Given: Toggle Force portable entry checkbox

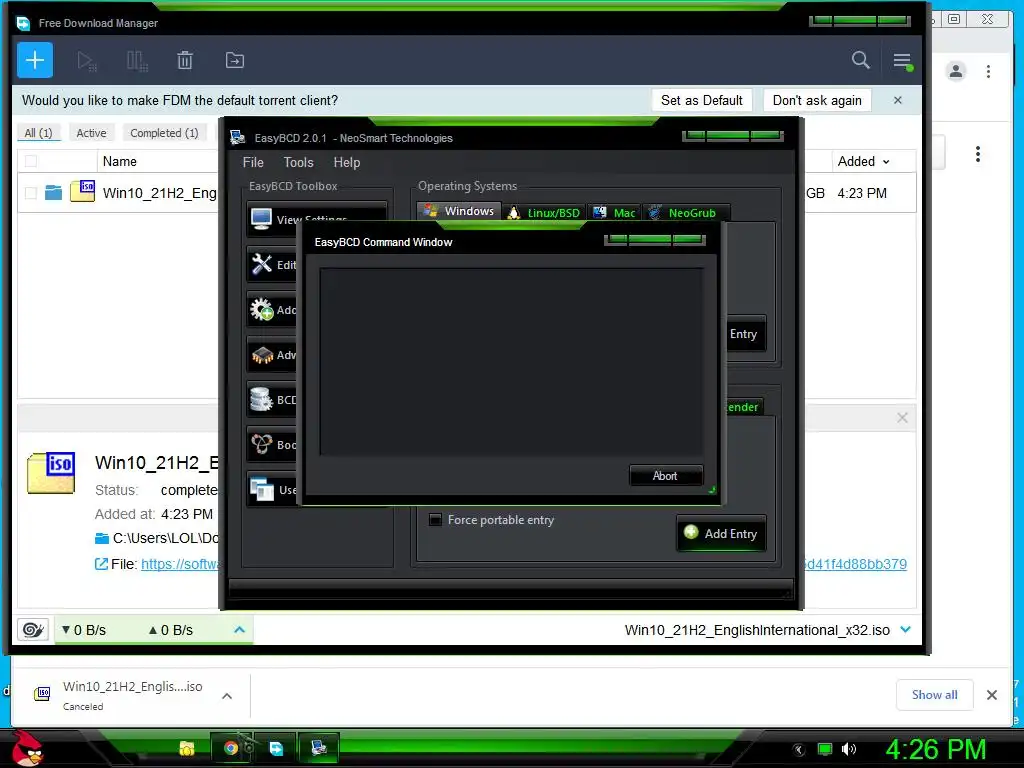Looking at the screenshot, I should [435, 520].
